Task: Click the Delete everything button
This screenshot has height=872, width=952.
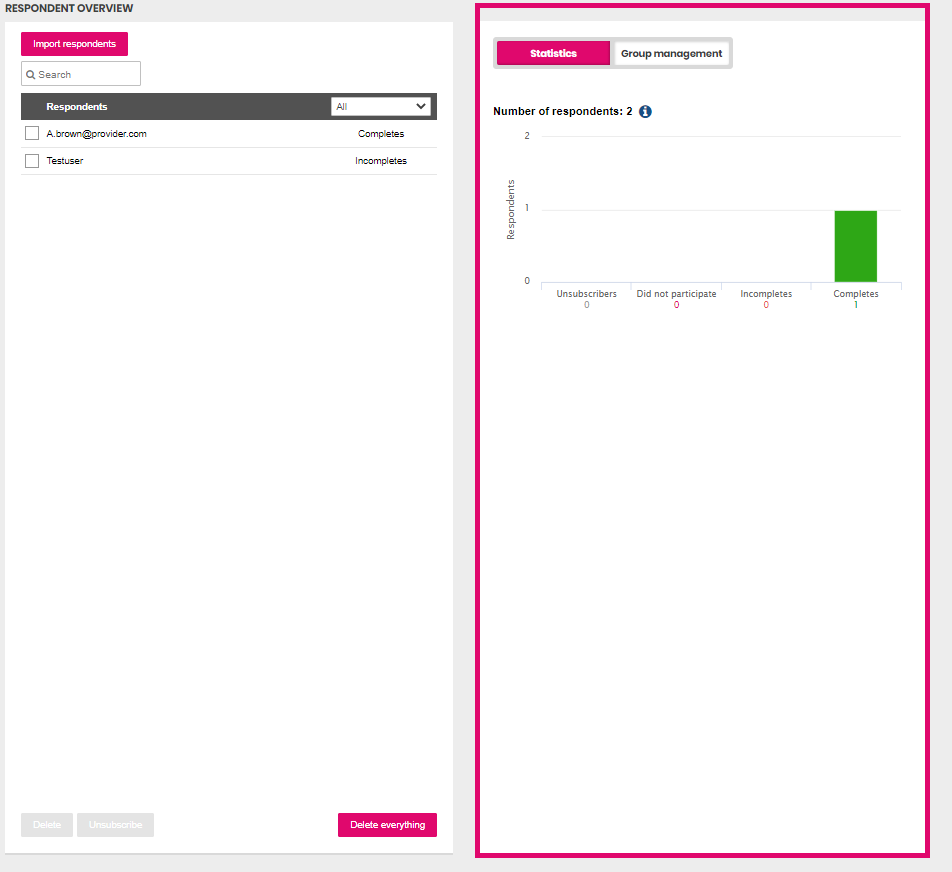Action: pyautogui.click(x=387, y=825)
